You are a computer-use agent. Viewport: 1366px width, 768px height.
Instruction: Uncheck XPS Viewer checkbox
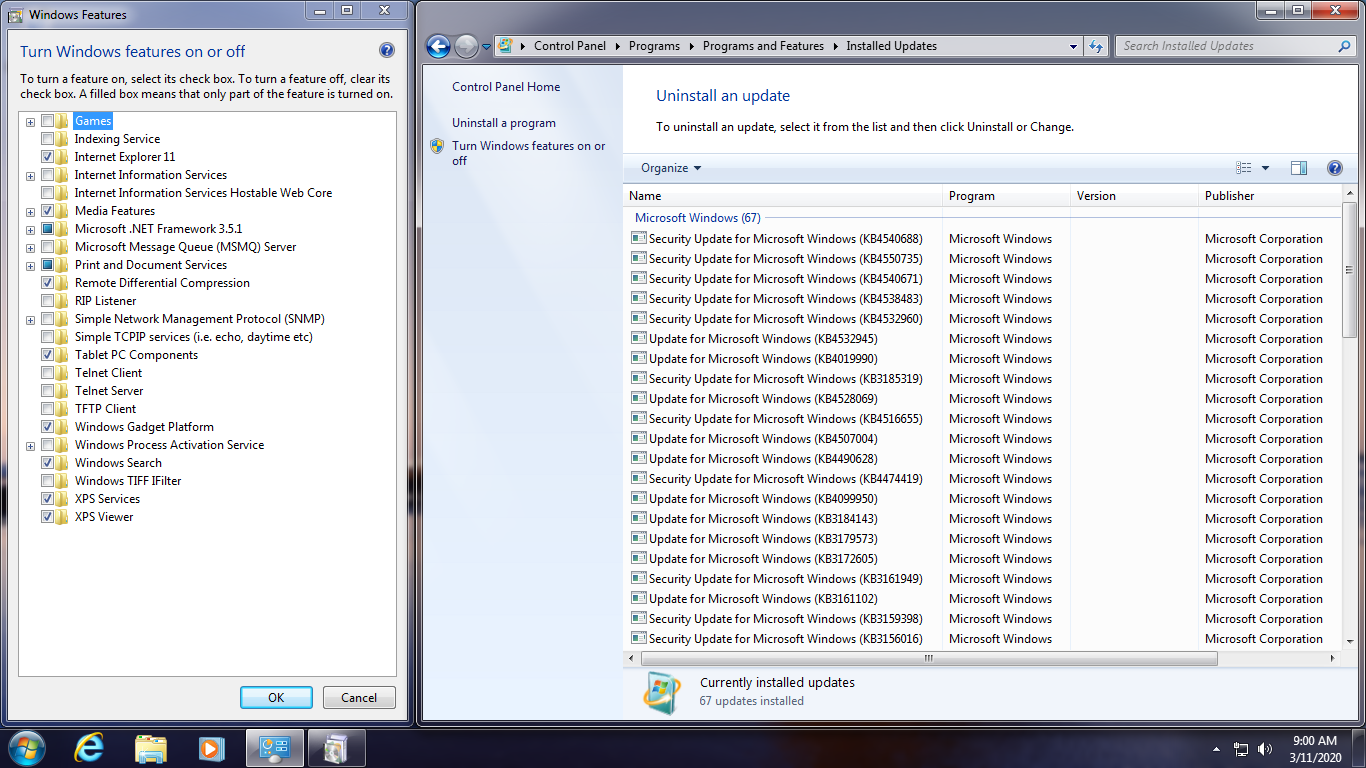click(x=48, y=517)
